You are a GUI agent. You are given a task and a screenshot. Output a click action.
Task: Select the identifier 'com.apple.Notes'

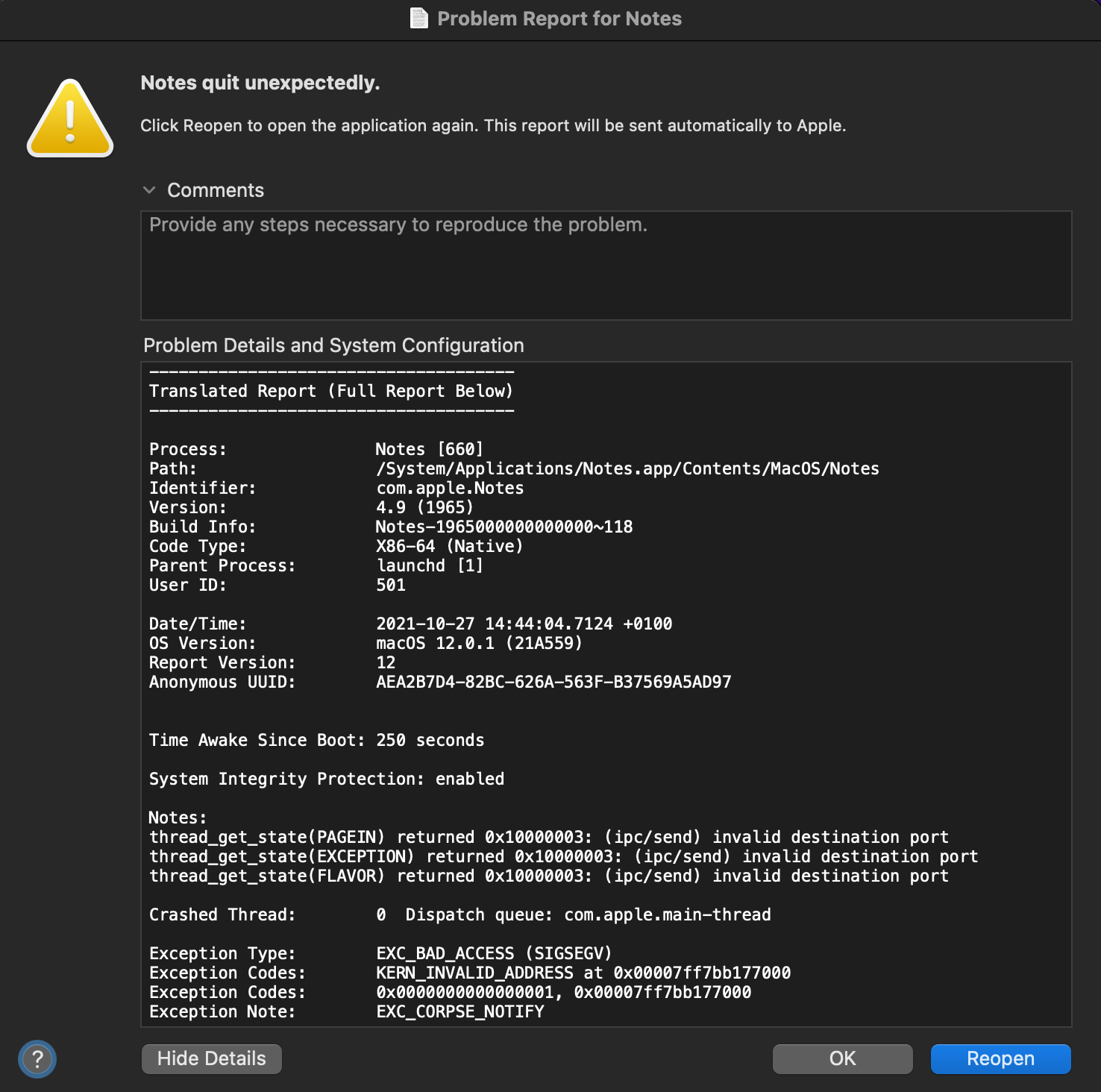point(450,488)
